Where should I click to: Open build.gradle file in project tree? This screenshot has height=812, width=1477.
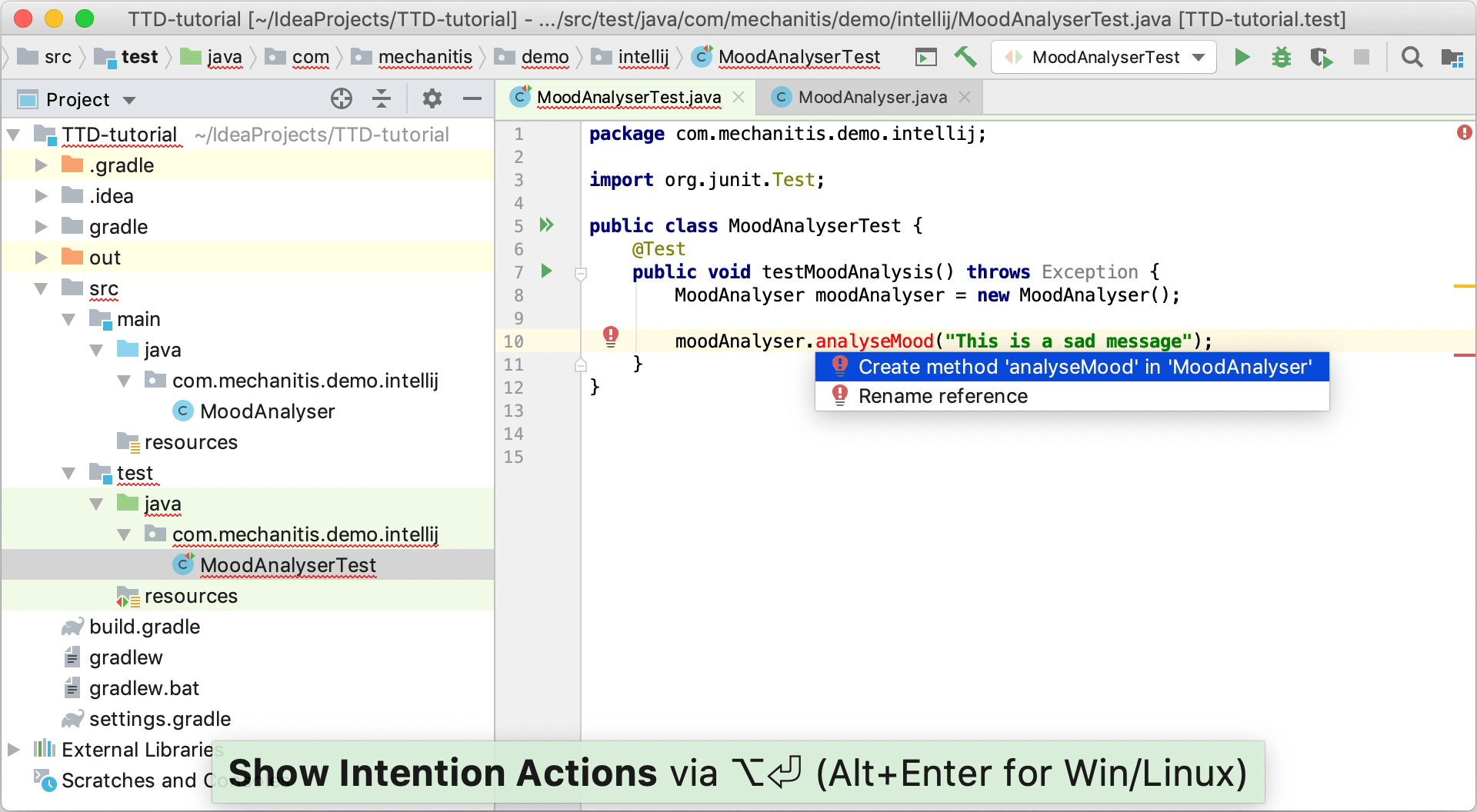pos(144,627)
